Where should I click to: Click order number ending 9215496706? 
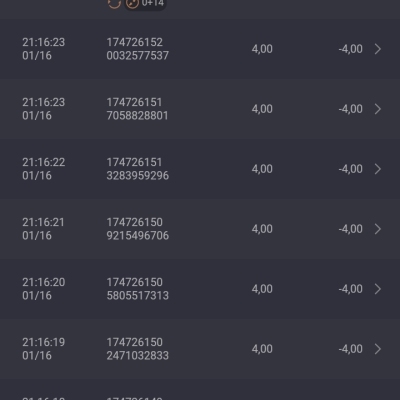pyautogui.click(x=138, y=229)
